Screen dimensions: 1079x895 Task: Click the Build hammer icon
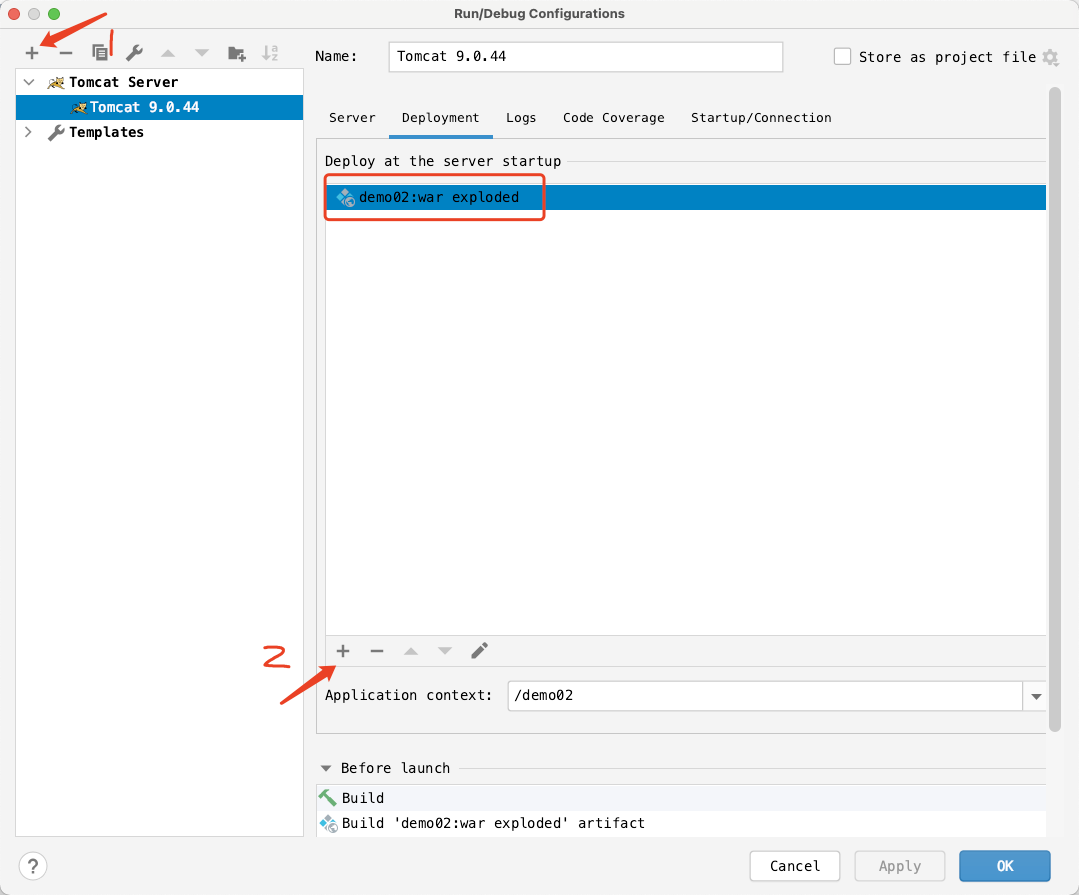point(328,798)
